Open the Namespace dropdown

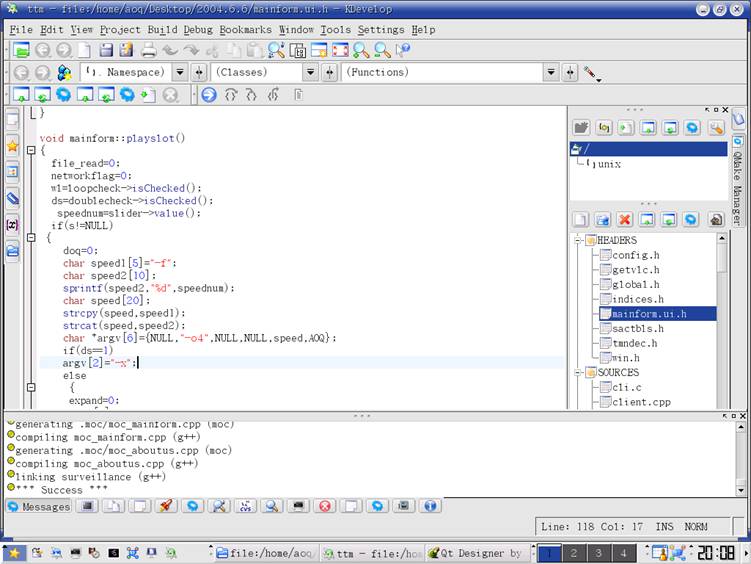click(x=180, y=72)
